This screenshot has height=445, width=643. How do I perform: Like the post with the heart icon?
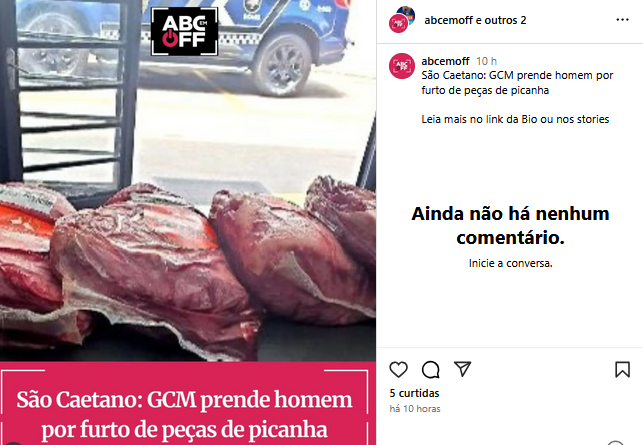click(x=398, y=370)
